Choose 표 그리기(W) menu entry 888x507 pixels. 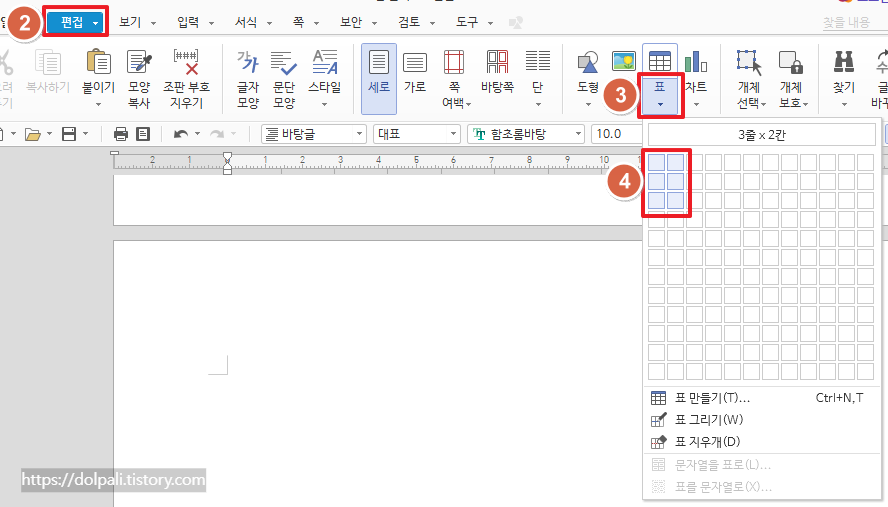coord(762,420)
